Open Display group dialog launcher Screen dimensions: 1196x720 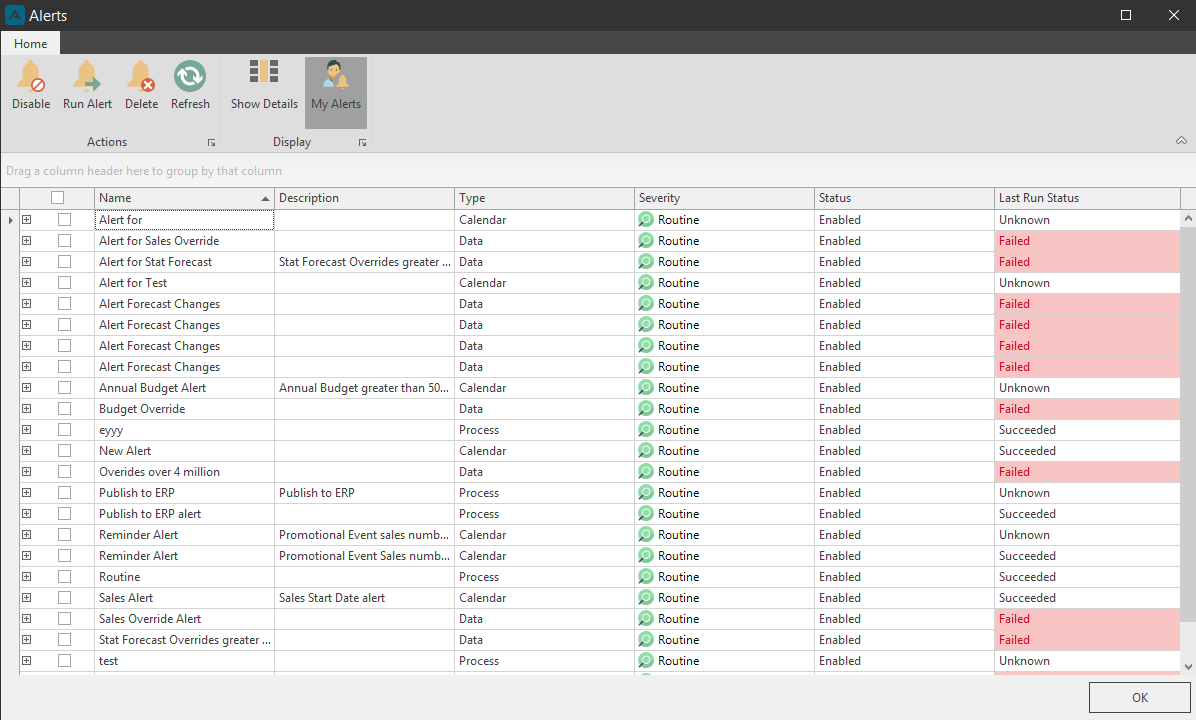coord(362,143)
